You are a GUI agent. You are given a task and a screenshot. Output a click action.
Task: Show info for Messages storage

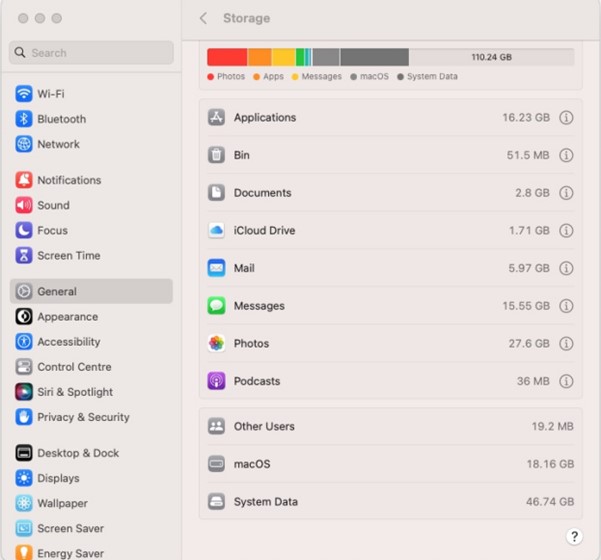[566, 305]
